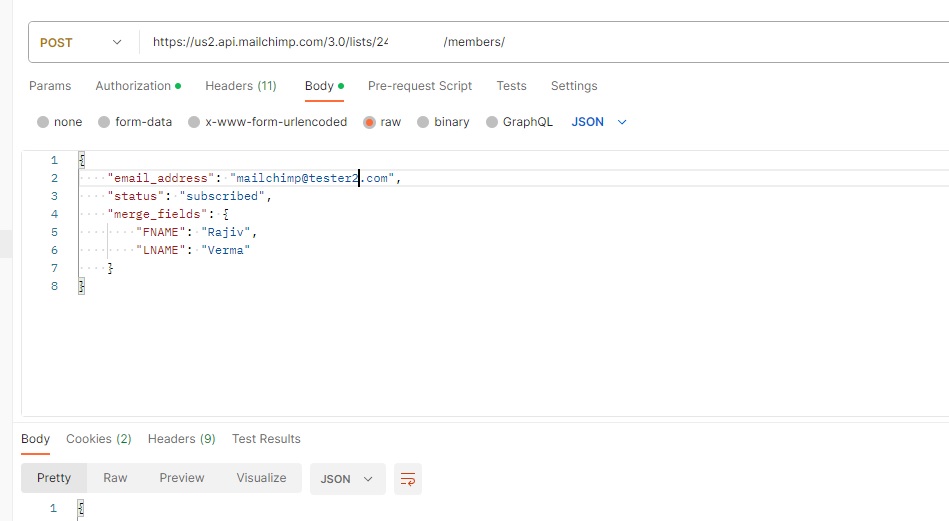Open the POST method dropdown
Viewport: 949px width, 521px height.
[80, 42]
